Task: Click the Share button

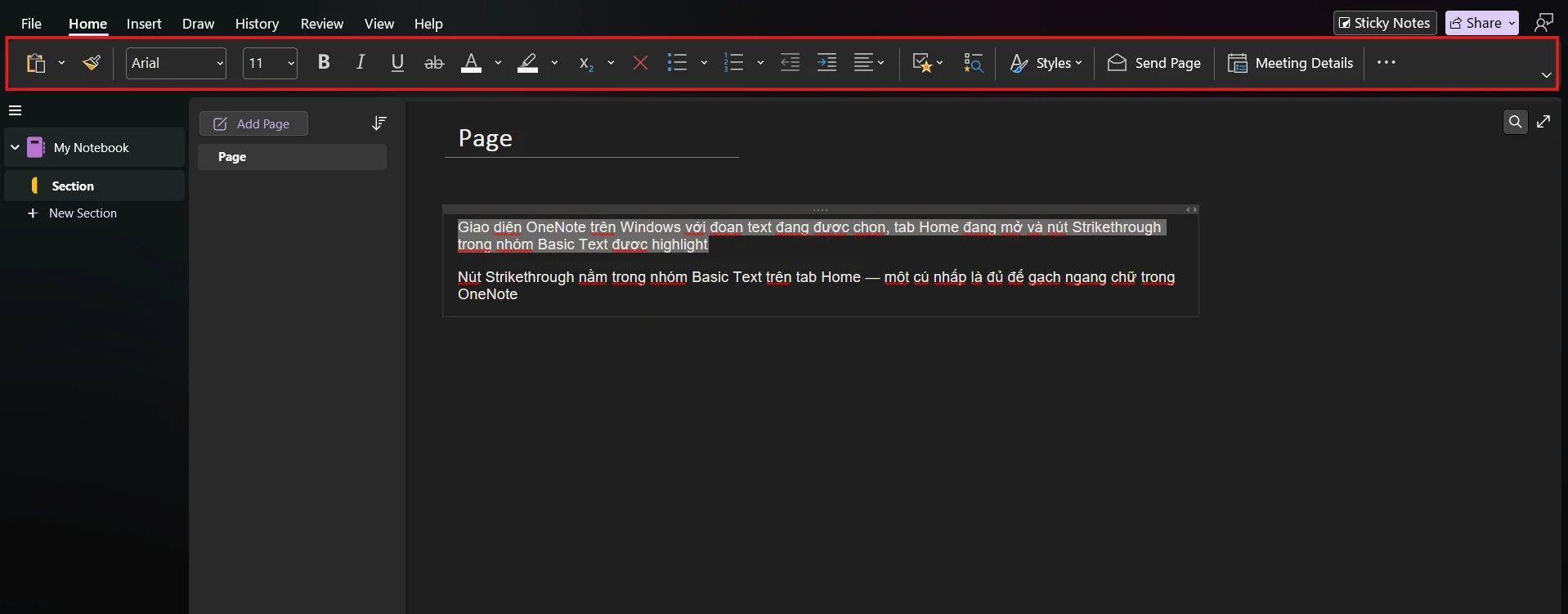Action: tap(1482, 23)
